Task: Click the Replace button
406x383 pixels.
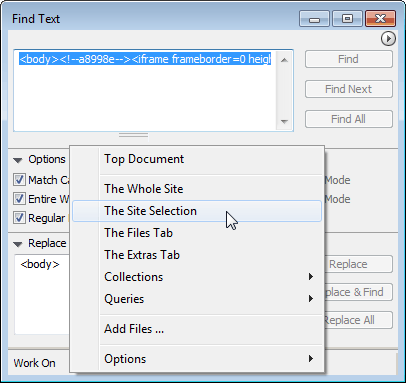Action: [358, 264]
